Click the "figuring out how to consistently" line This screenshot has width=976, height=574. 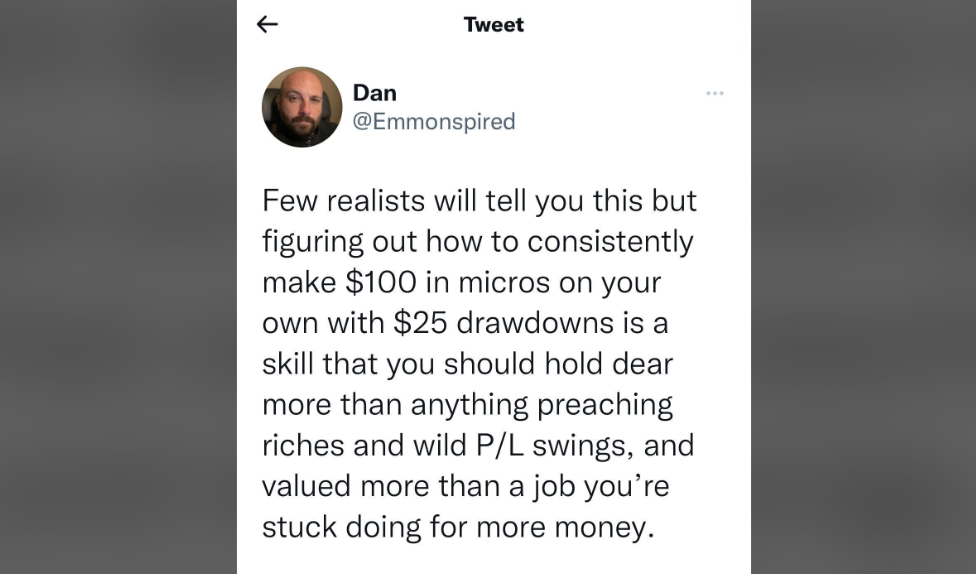[x=477, y=241]
